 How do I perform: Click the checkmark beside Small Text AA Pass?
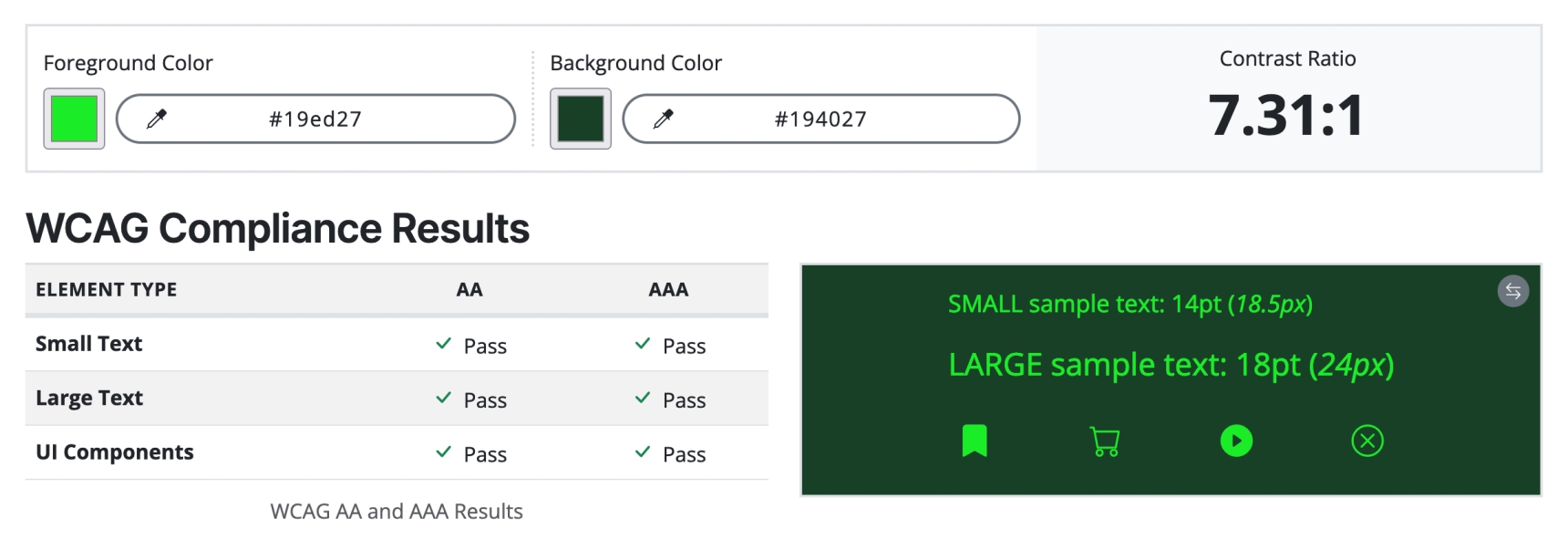(x=444, y=345)
